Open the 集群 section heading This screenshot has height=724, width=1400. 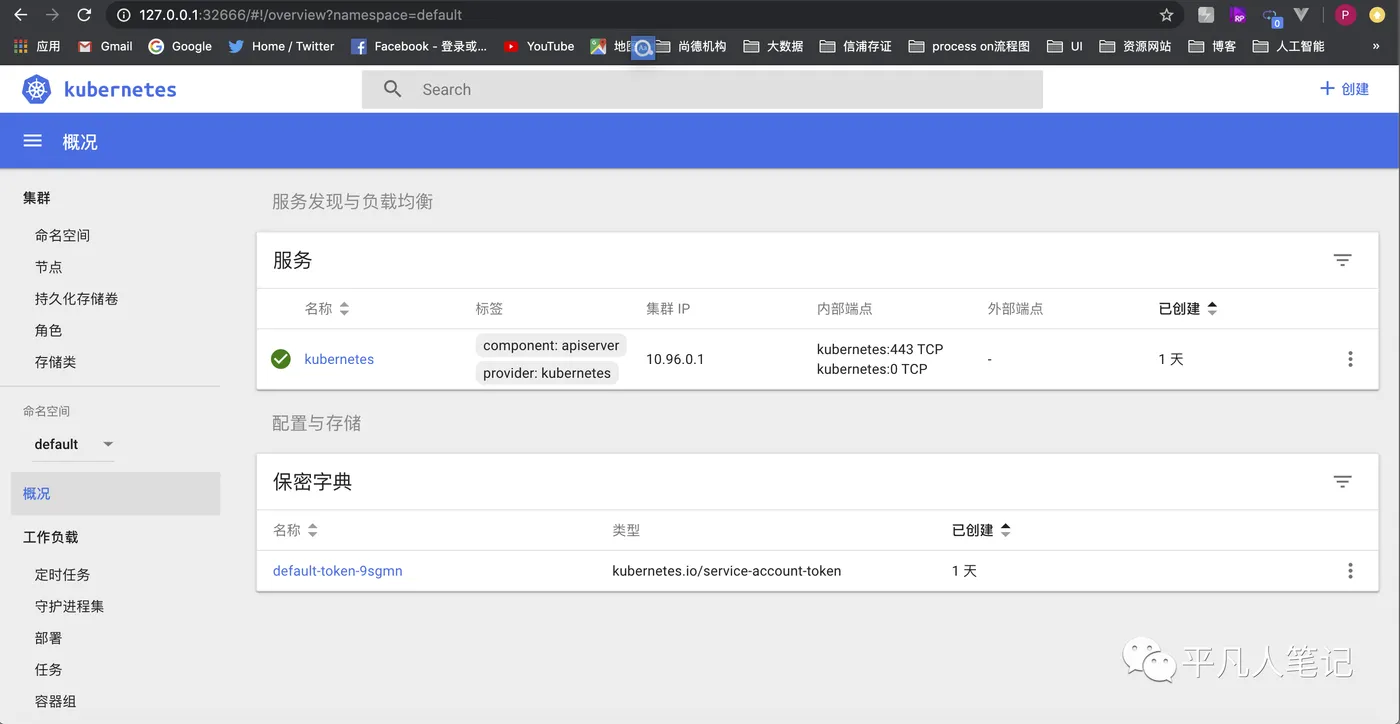pyautogui.click(x=37, y=198)
